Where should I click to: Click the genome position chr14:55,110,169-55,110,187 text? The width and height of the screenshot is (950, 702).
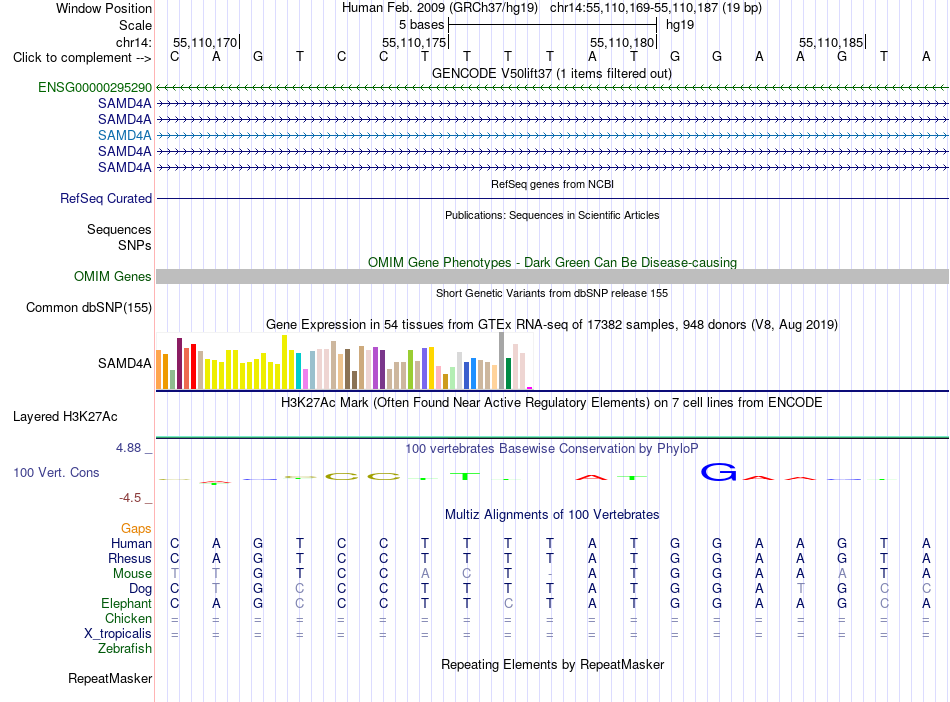pyautogui.click(x=656, y=8)
